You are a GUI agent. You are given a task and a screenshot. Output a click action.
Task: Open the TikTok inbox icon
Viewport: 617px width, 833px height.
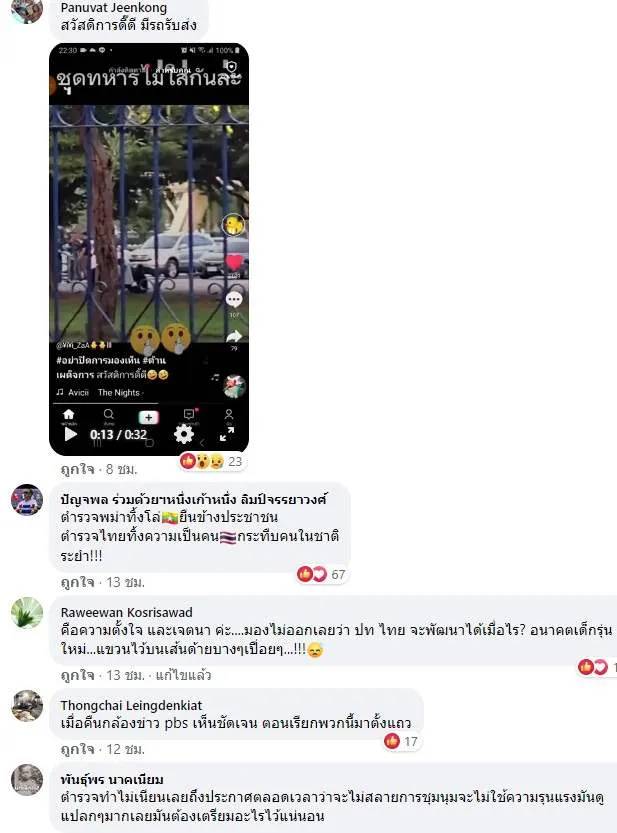click(x=189, y=413)
